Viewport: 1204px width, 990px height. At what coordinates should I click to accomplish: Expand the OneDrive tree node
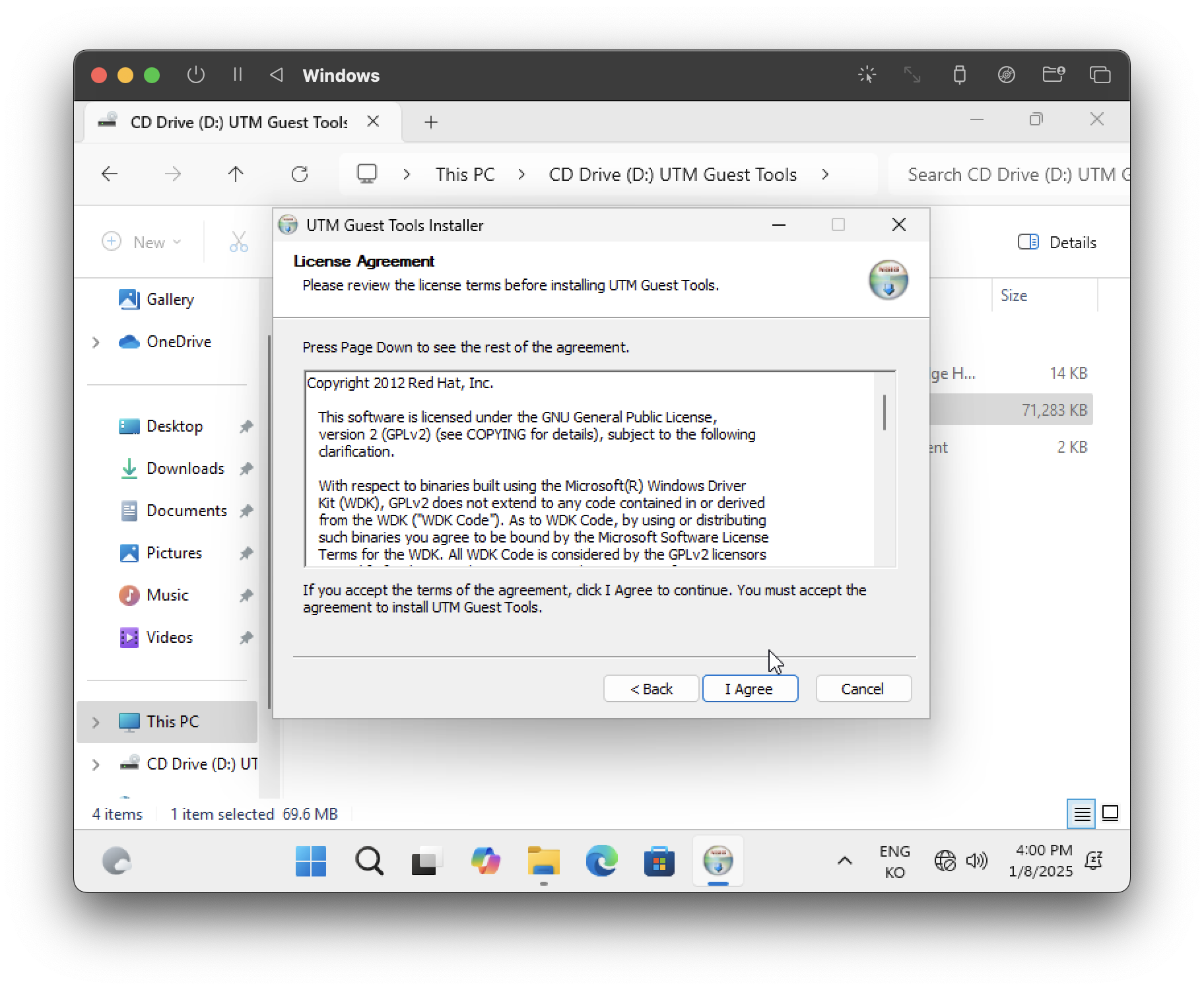pyautogui.click(x=96, y=342)
